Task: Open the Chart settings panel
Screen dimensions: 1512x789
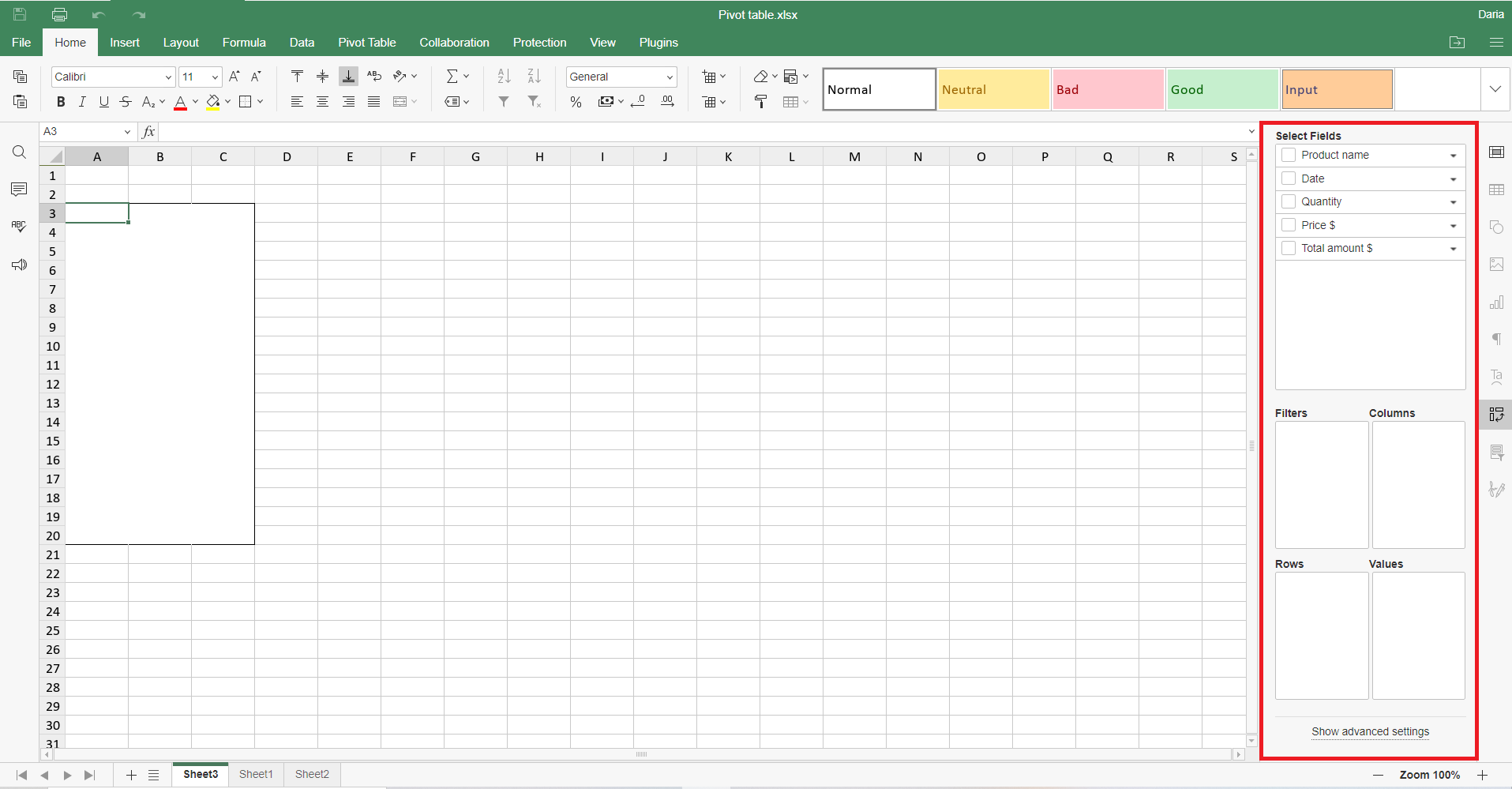Action: coord(1497,302)
